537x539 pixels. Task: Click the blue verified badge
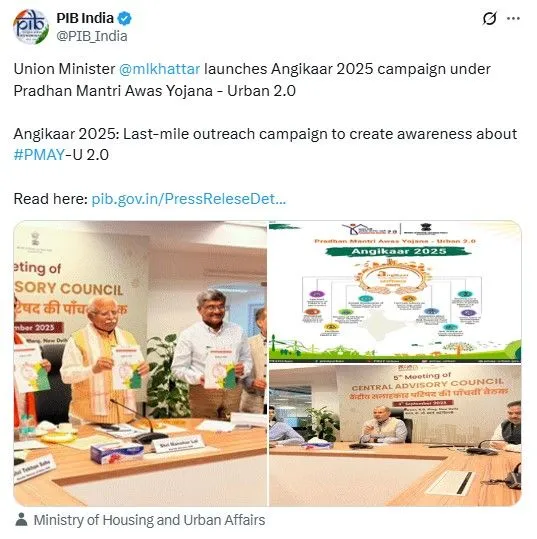[x=124, y=18]
